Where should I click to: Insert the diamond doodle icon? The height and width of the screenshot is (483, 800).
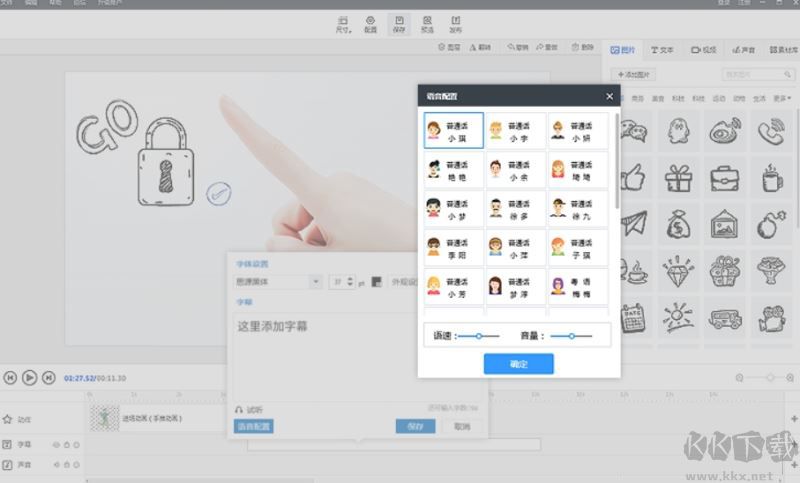click(679, 271)
